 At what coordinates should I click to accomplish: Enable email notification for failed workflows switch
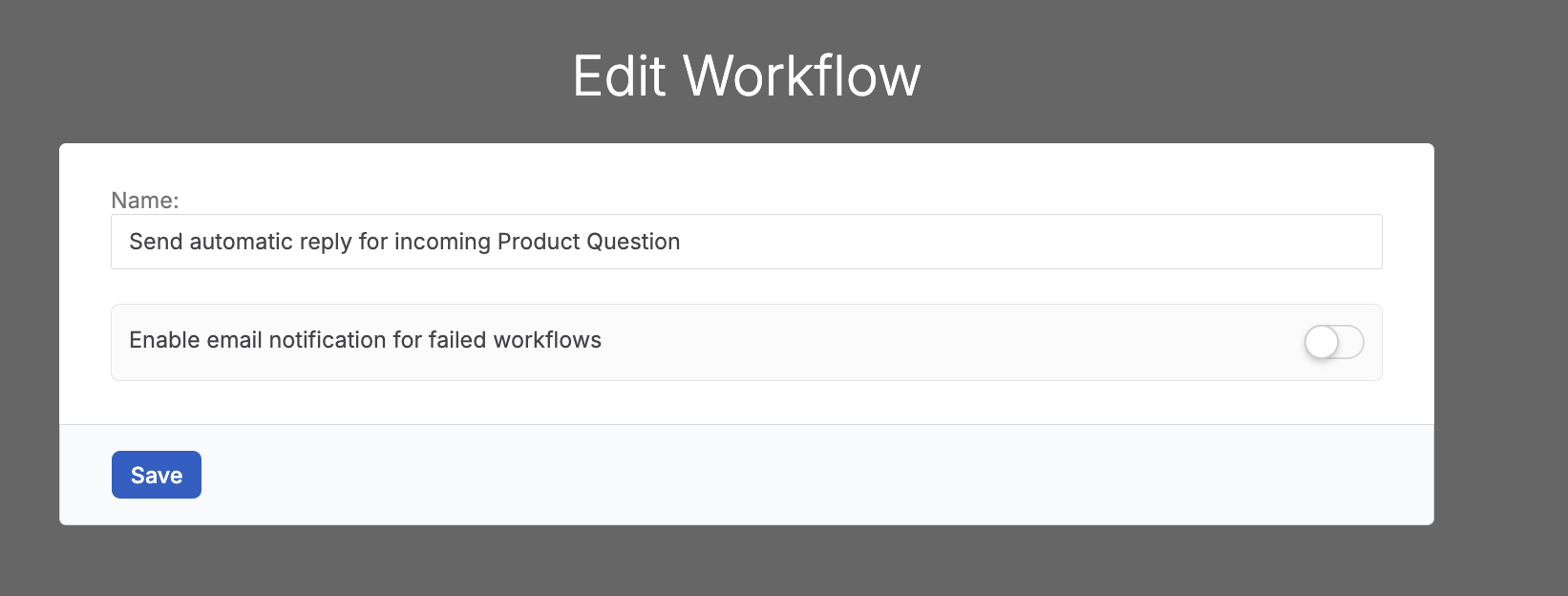[x=1334, y=342]
